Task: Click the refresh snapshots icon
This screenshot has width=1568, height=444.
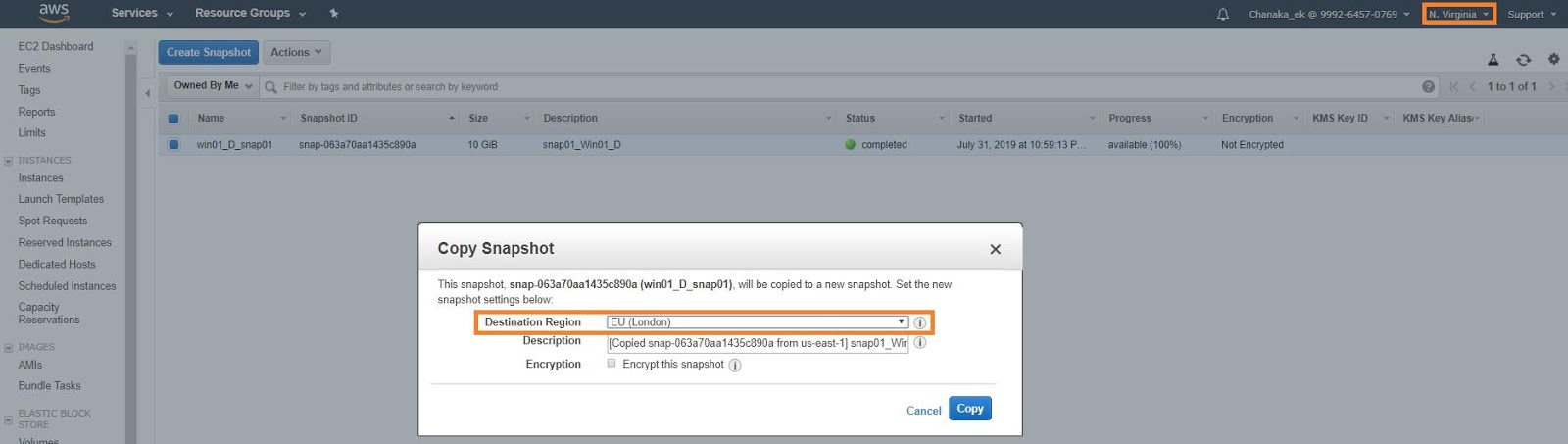Action: tap(1523, 60)
